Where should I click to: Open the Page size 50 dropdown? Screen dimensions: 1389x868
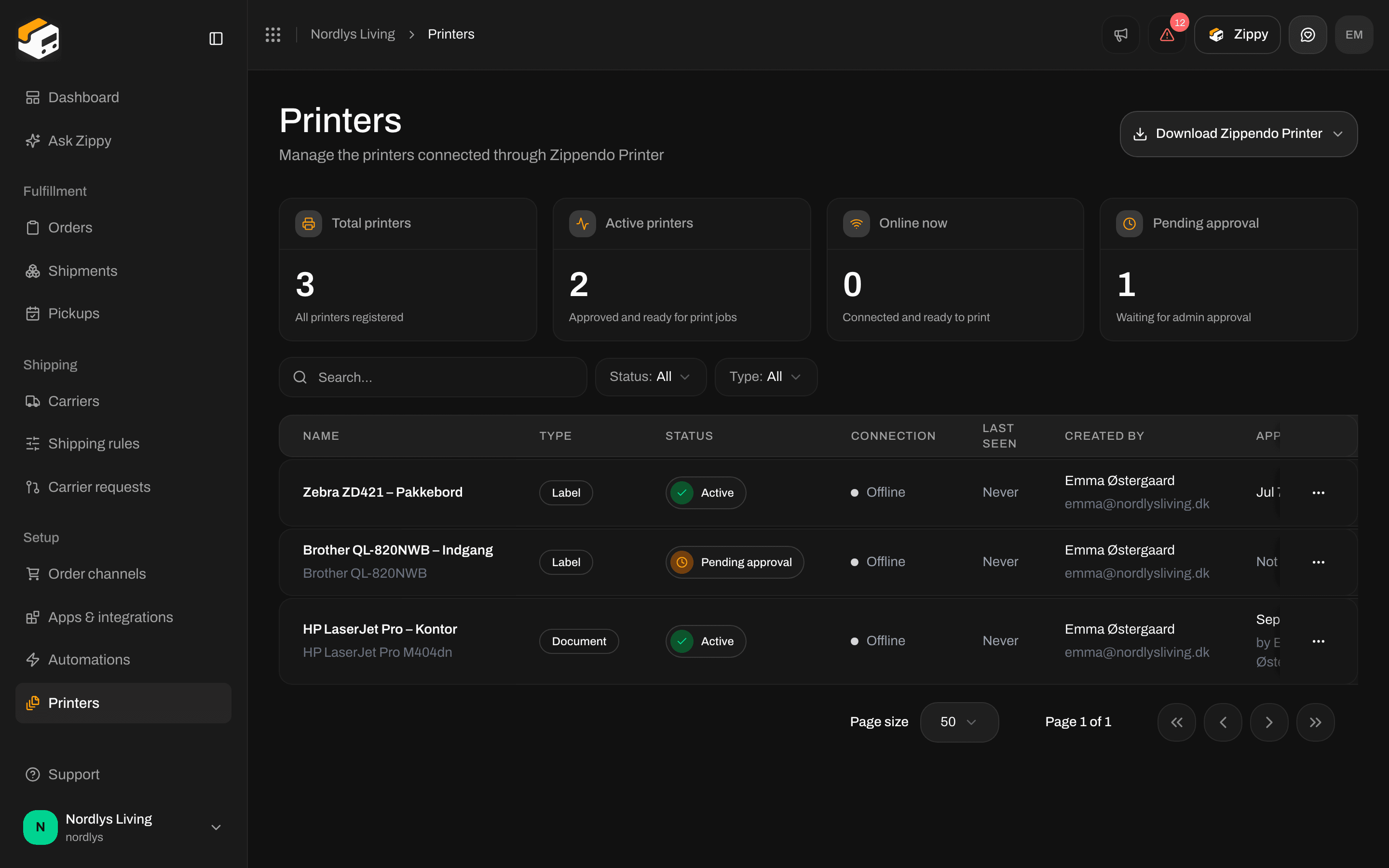point(959,722)
